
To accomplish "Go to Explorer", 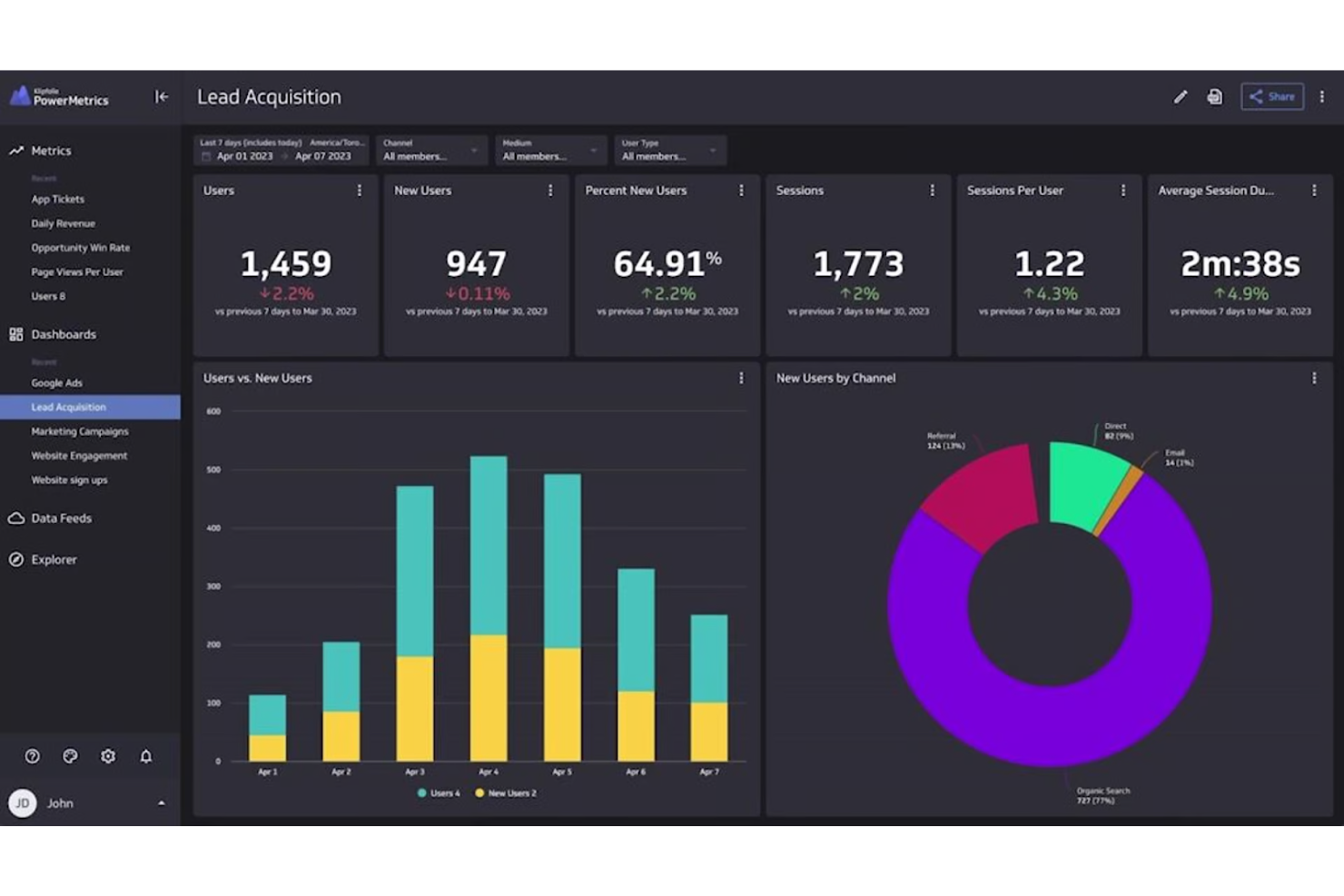I will click(x=54, y=560).
